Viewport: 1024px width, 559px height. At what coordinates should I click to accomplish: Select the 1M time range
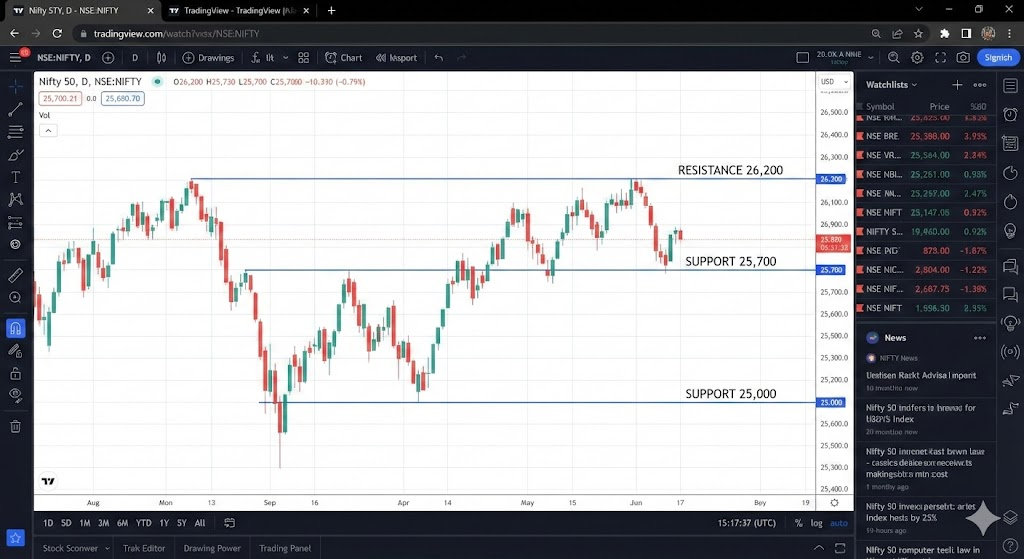[85, 523]
